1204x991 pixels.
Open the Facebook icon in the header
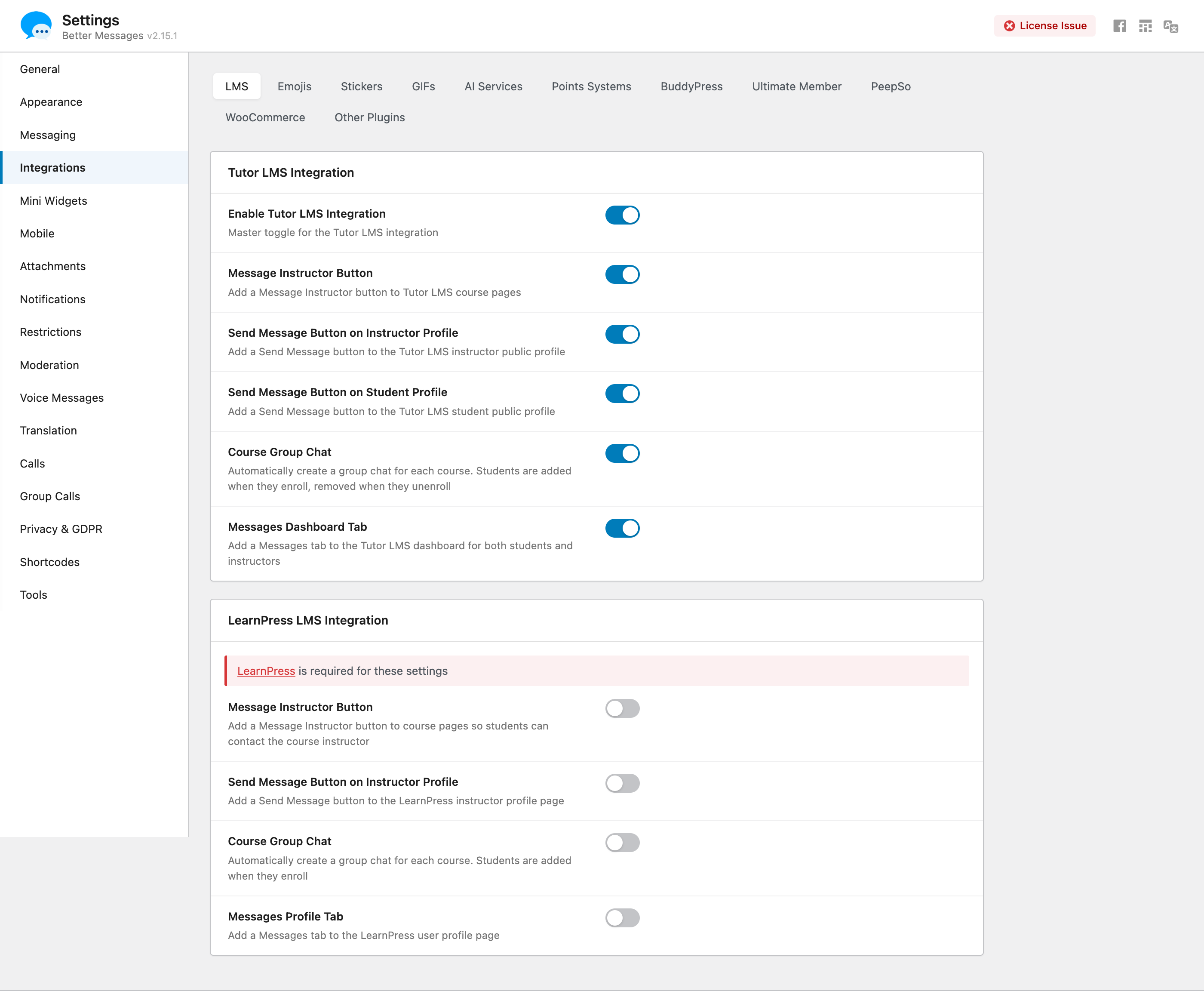[1120, 26]
